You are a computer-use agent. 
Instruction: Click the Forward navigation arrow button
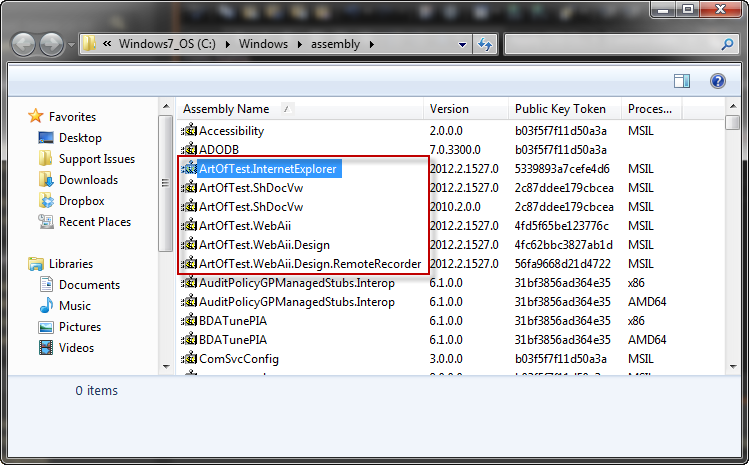tap(51, 44)
